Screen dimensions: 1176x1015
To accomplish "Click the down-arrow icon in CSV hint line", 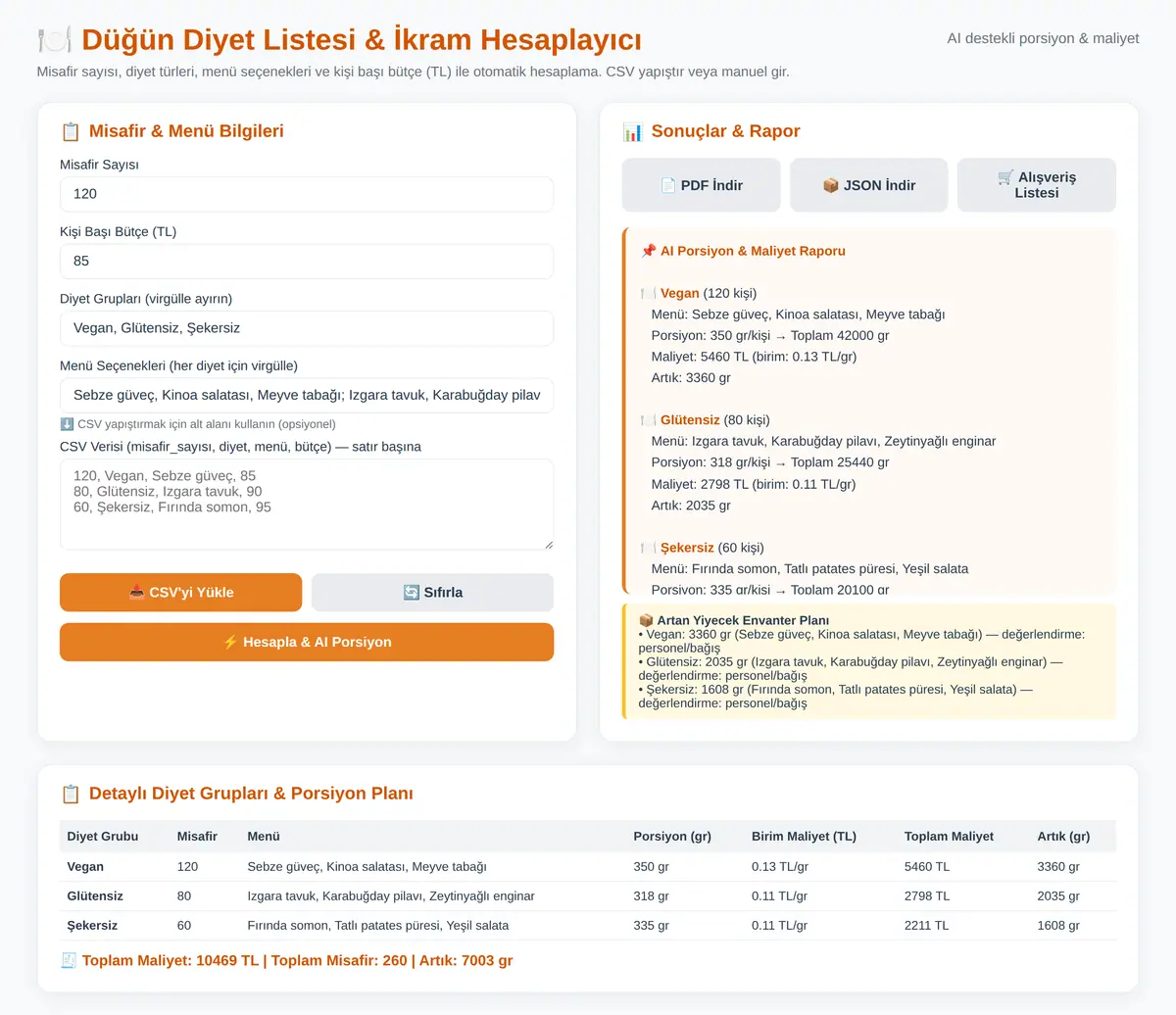I will (67, 424).
